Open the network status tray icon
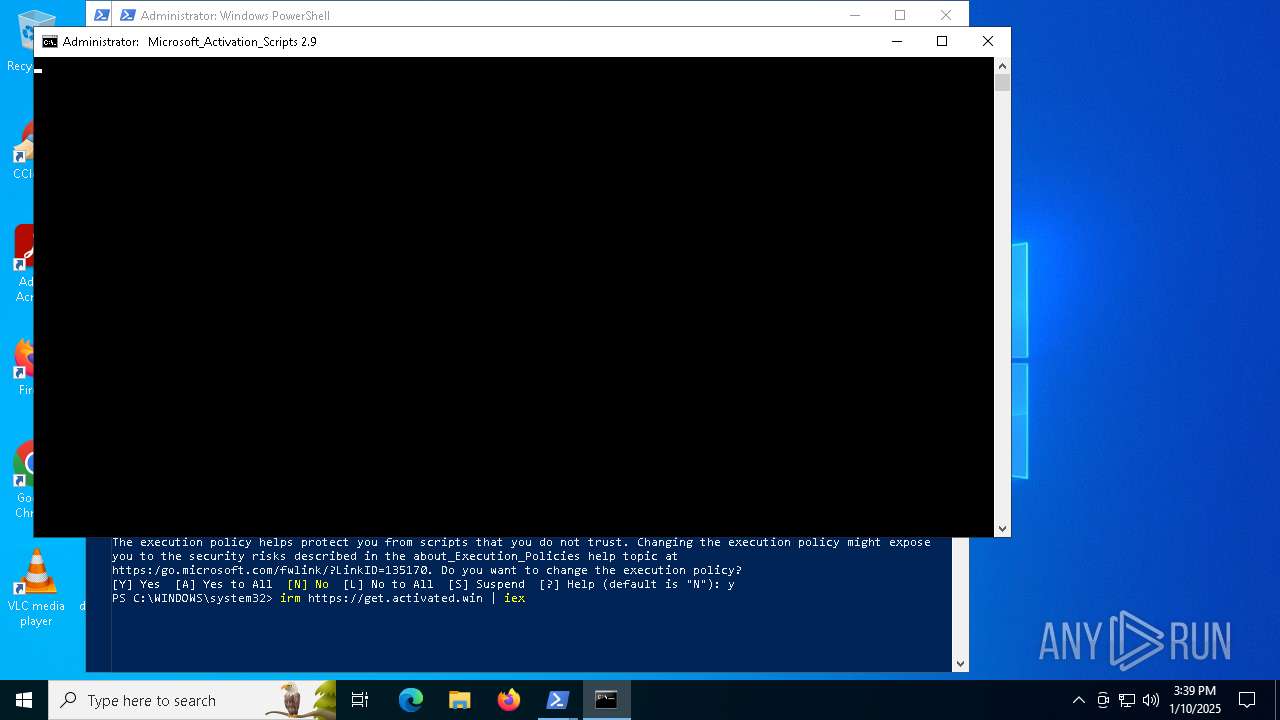 point(1127,700)
